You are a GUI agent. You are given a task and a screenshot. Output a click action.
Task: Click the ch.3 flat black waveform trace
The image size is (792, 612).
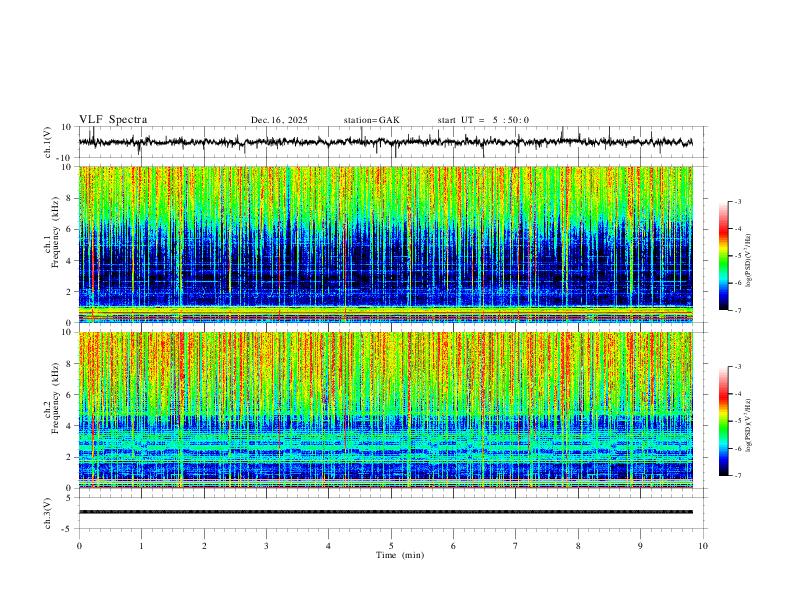pyautogui.click(x=386, y=512)
